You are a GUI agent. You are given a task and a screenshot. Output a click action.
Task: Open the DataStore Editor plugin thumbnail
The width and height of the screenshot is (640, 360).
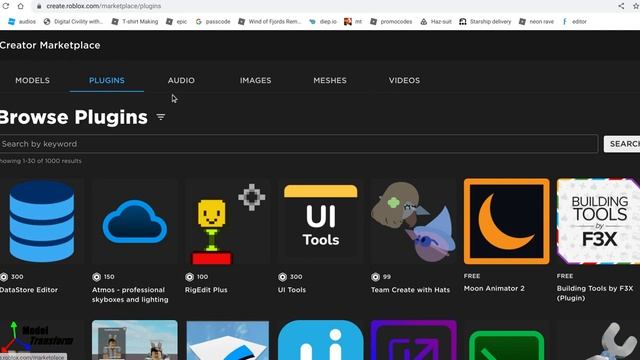click(42, 221)
